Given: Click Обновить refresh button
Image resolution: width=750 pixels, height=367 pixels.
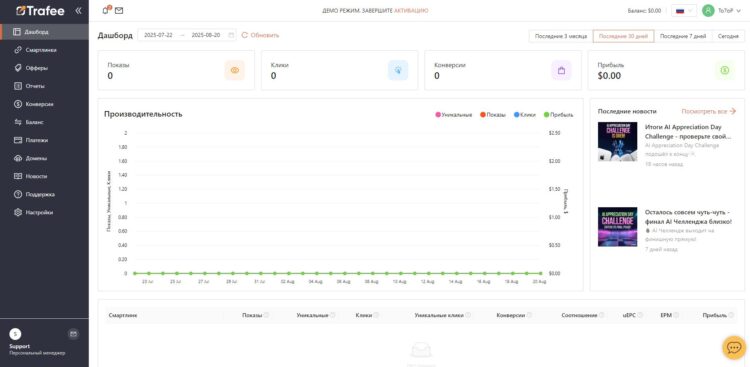Looking at the screenshot, I should (260, 35).
